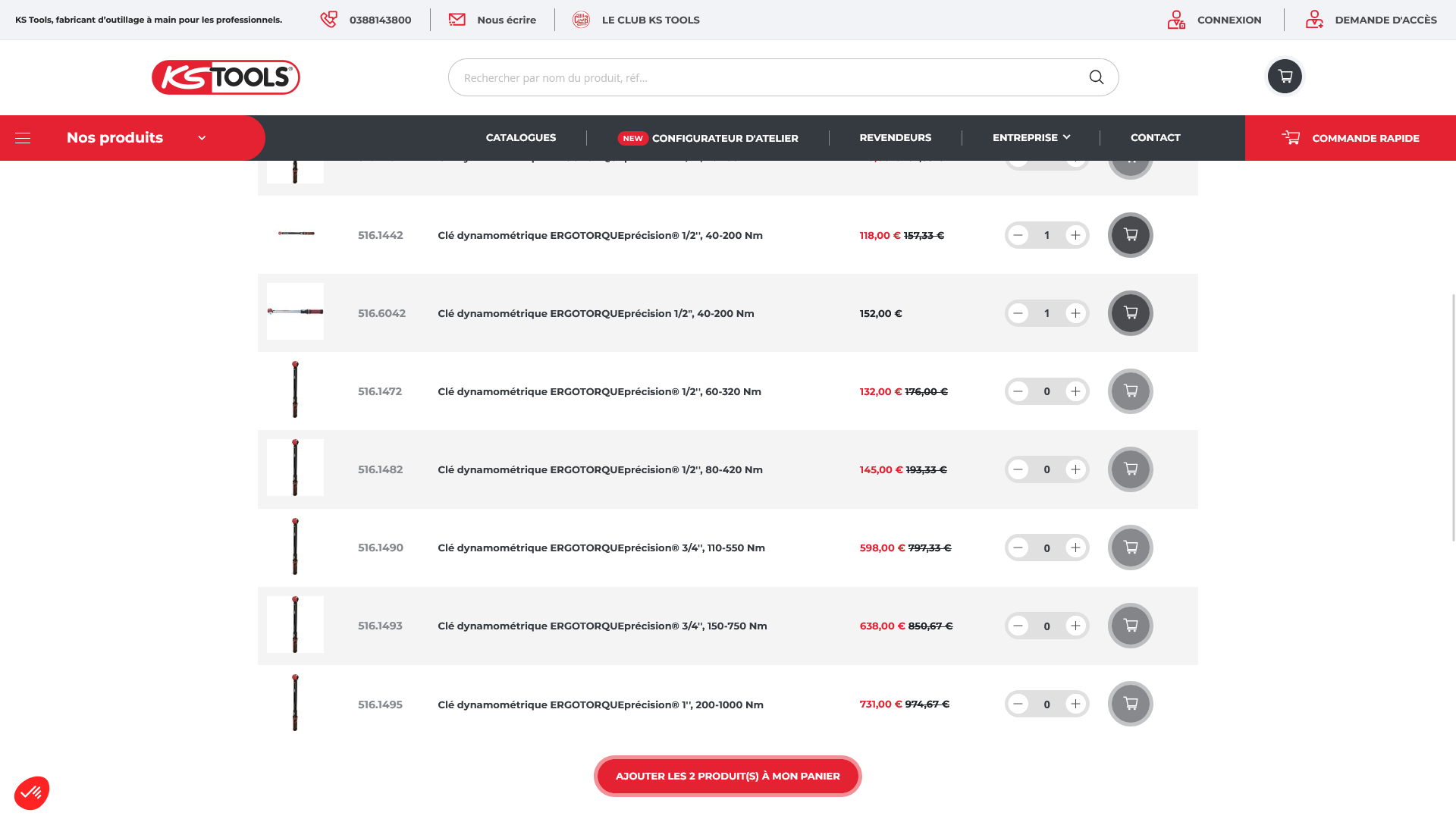This screenshot has height=819, width=1456.
Task: Click the Connexion link
Action: pyautogui.click(x=1229, y=20)
